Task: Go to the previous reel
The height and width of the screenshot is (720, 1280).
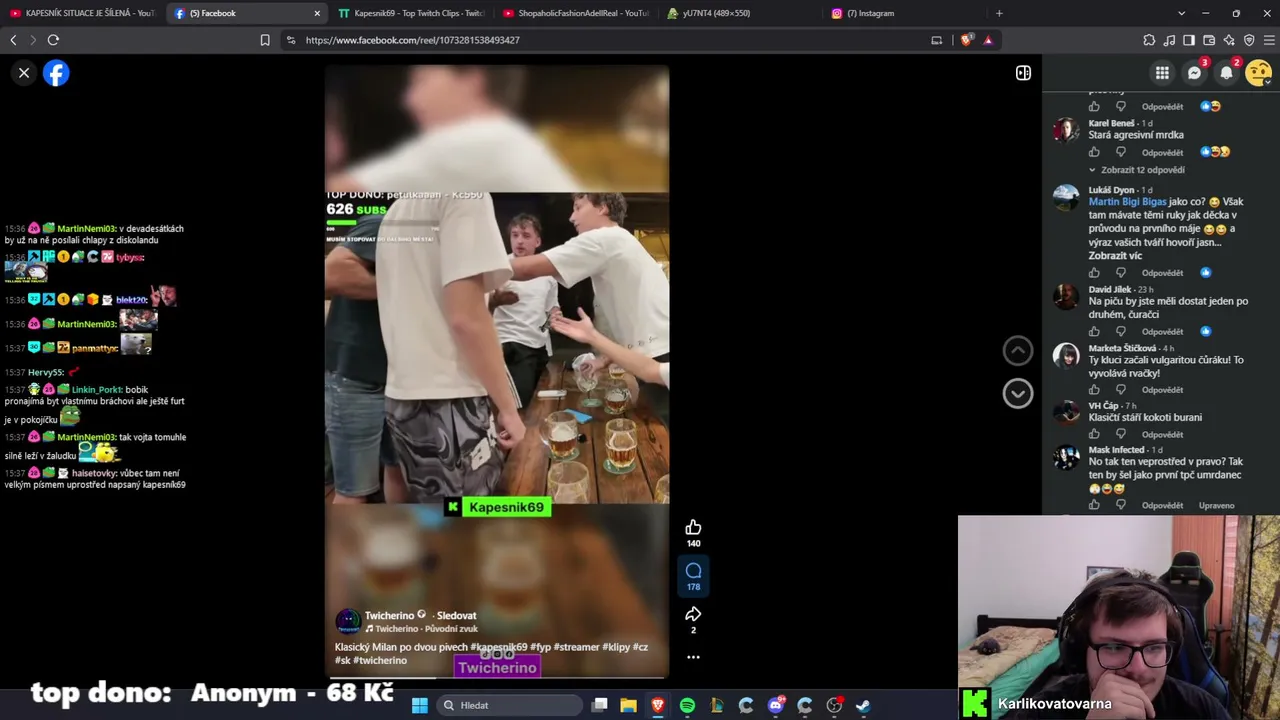Action: point(1018,350)
